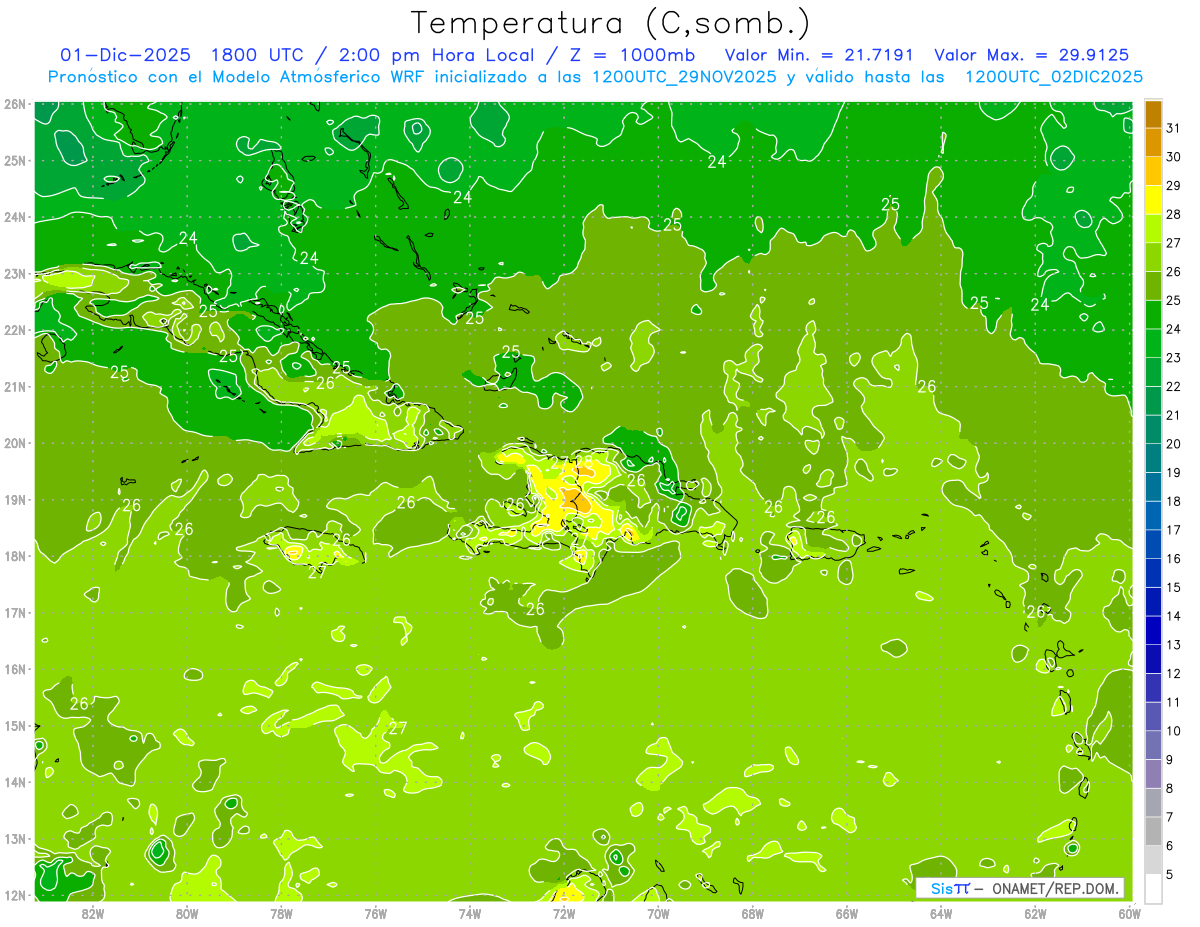This screenshot has width=1200, height=927.
Task: Click longitude axis label "68W"
Action: click(x=753, y=913)
